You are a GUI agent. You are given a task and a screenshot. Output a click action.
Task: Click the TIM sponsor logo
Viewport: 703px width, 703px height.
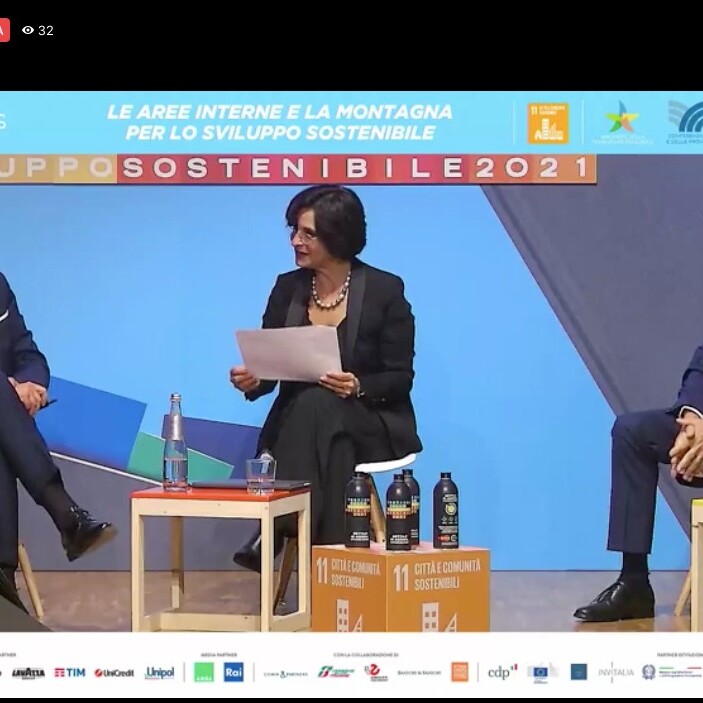coord(70,673)
